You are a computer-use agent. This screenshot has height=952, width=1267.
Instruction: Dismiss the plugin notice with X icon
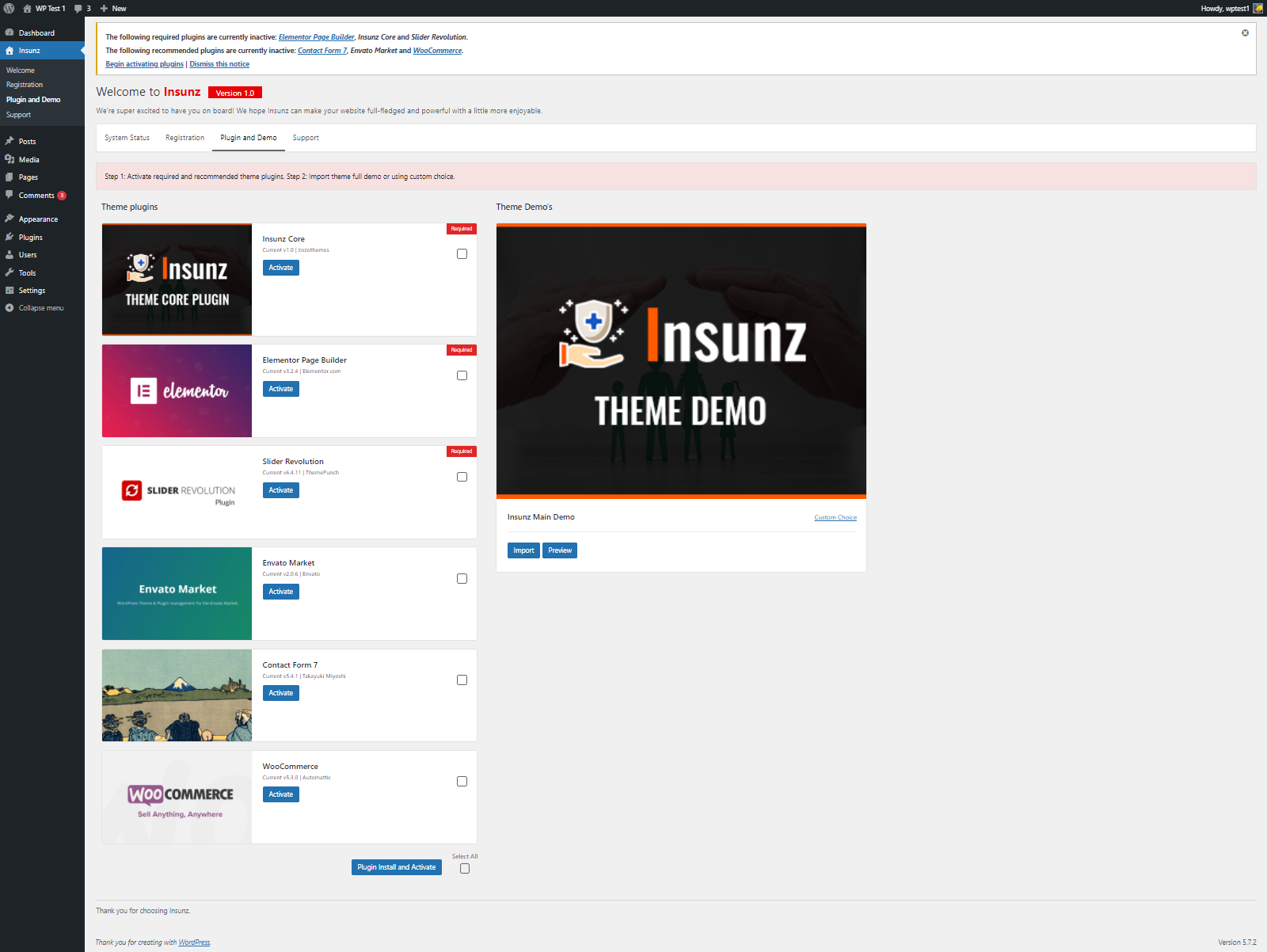(1245, 33)
